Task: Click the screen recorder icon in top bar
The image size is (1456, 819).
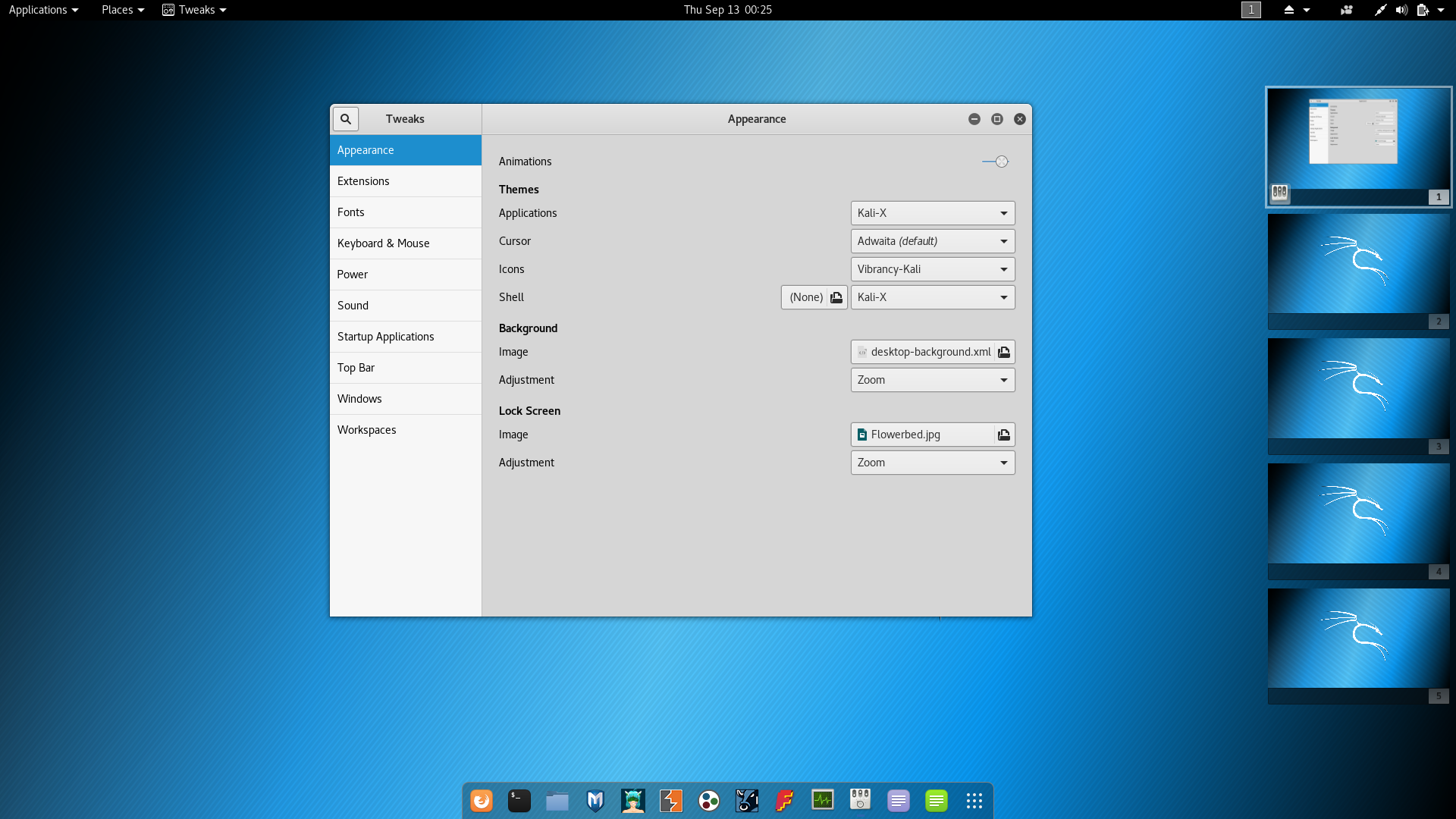Action: coord(1346,10)
